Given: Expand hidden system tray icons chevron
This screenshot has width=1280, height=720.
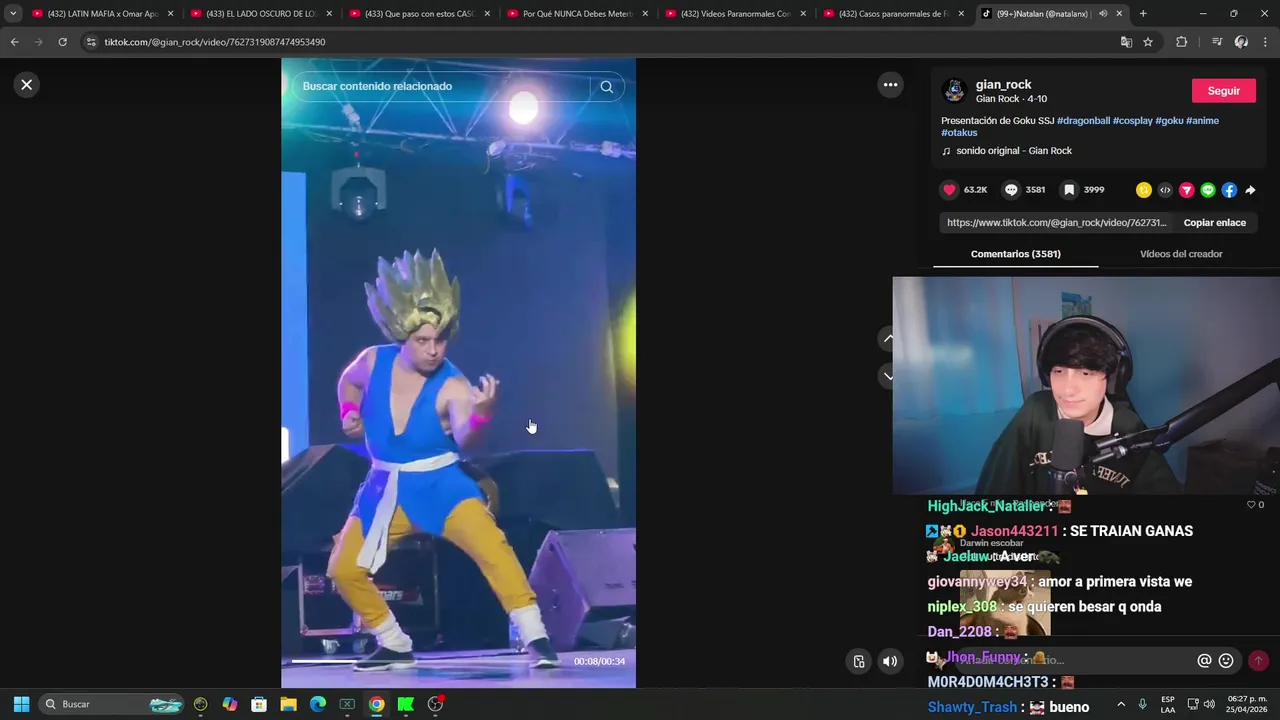Looking at the screenshot, I should (x=1121, y=704).
